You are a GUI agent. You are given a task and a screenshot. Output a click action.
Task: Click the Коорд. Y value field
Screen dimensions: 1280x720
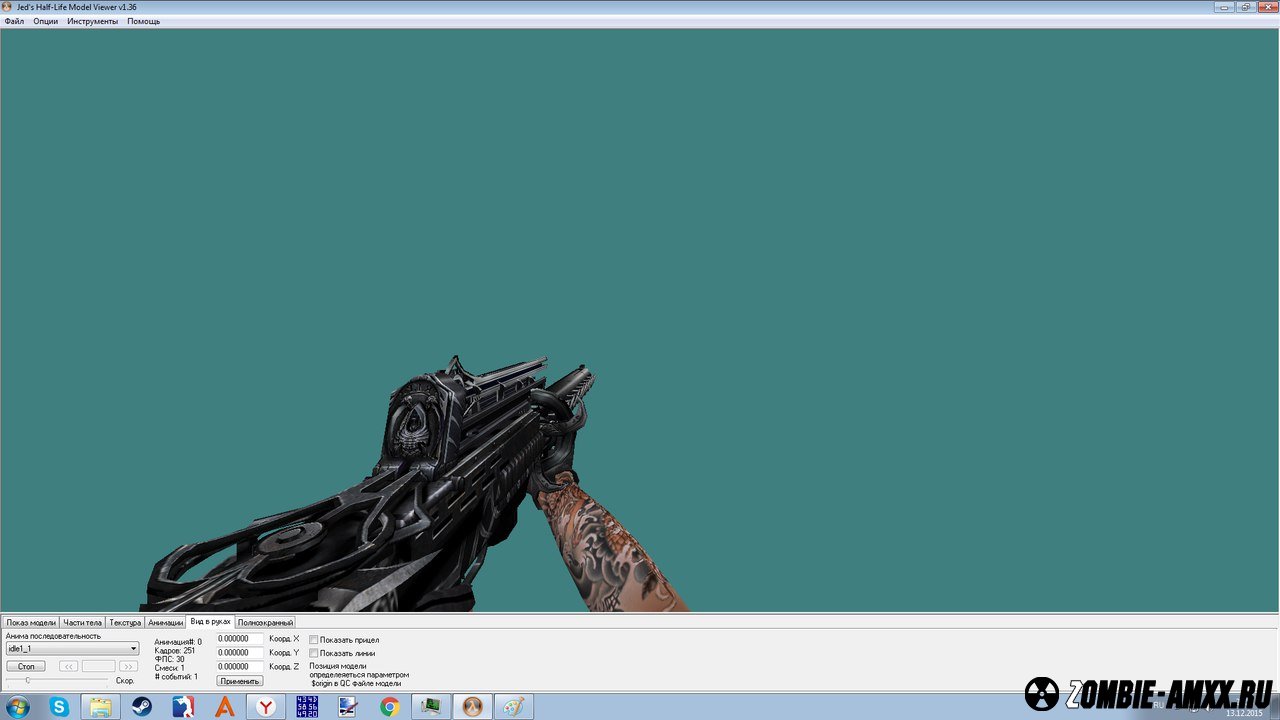240,652
